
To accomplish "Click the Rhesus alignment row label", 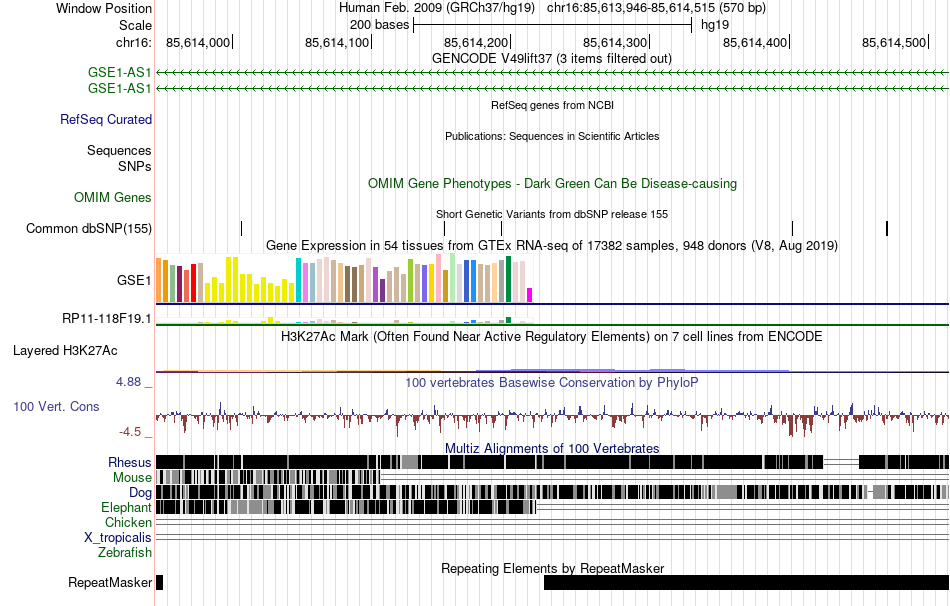I will [x=130, y=462].
